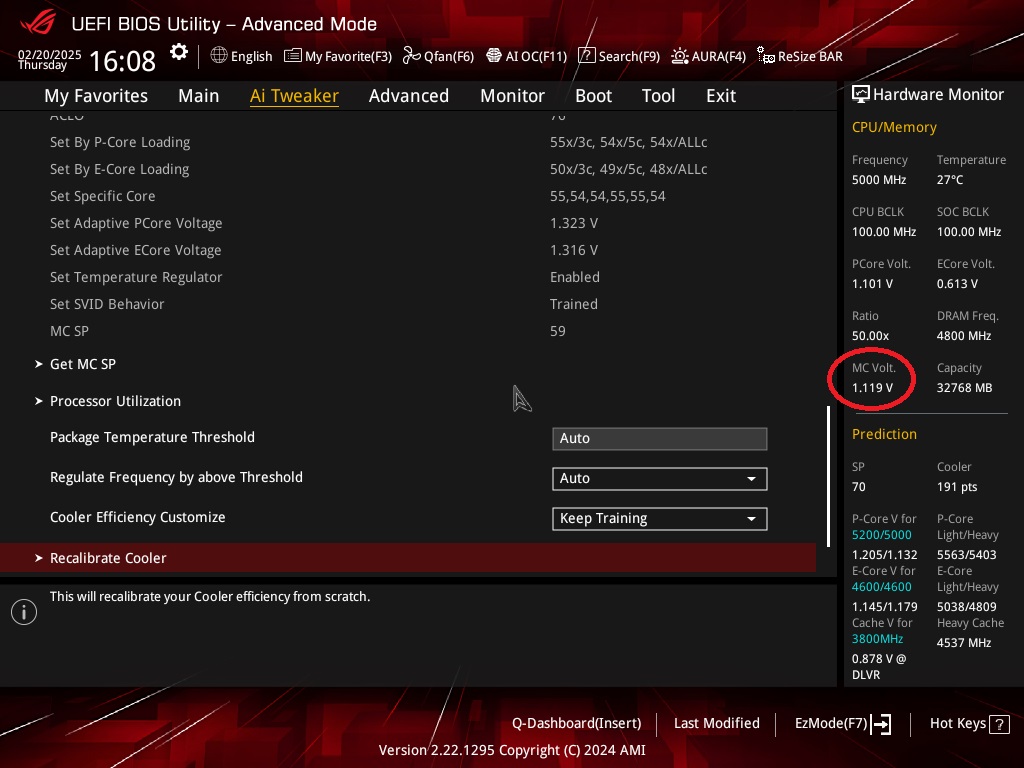This screenshot has height=768, width=1024.
Task: Open settings via the gear icon
Action: click(x=179, y=52)
